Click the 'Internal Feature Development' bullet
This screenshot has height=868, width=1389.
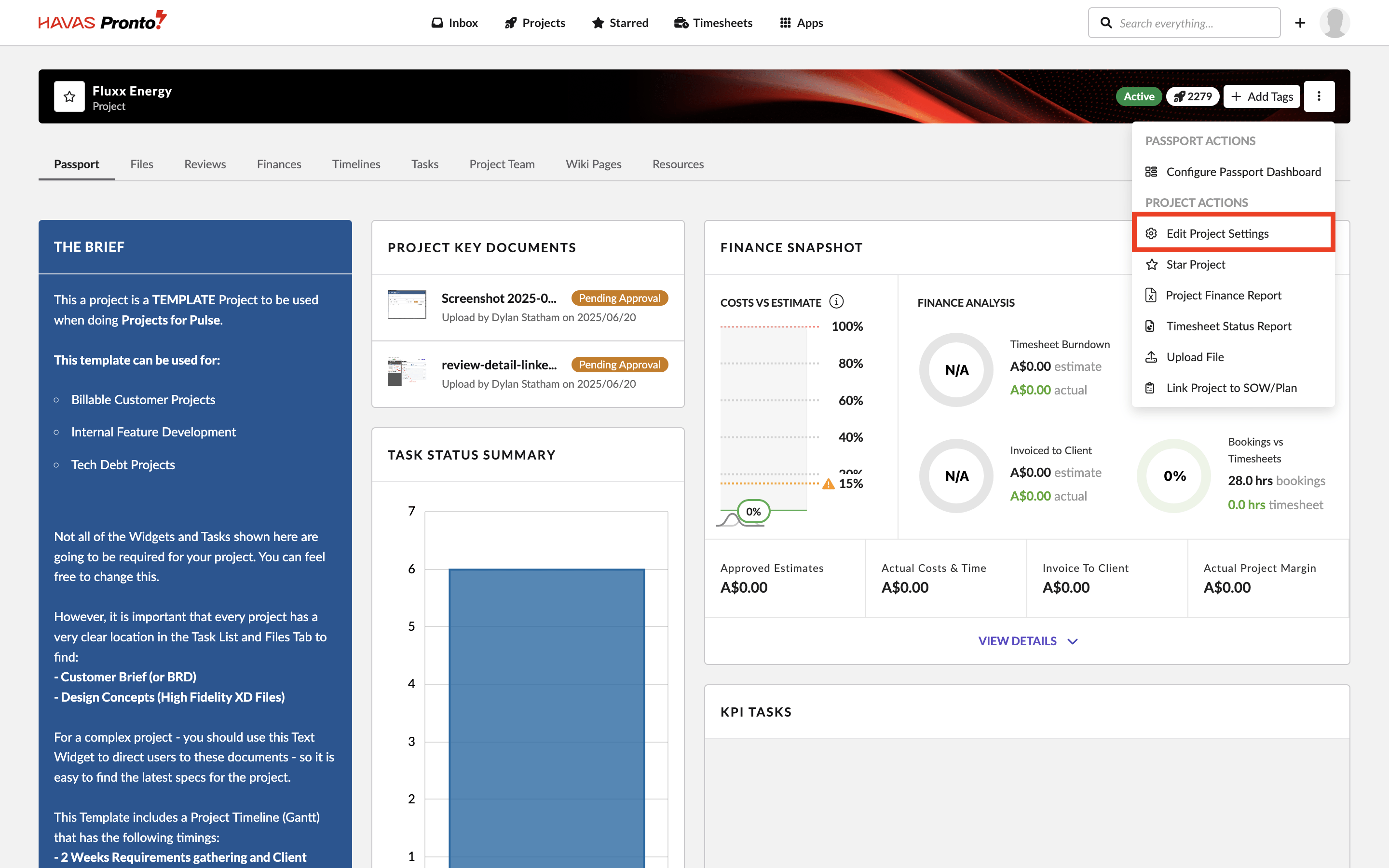click(153, 432)
